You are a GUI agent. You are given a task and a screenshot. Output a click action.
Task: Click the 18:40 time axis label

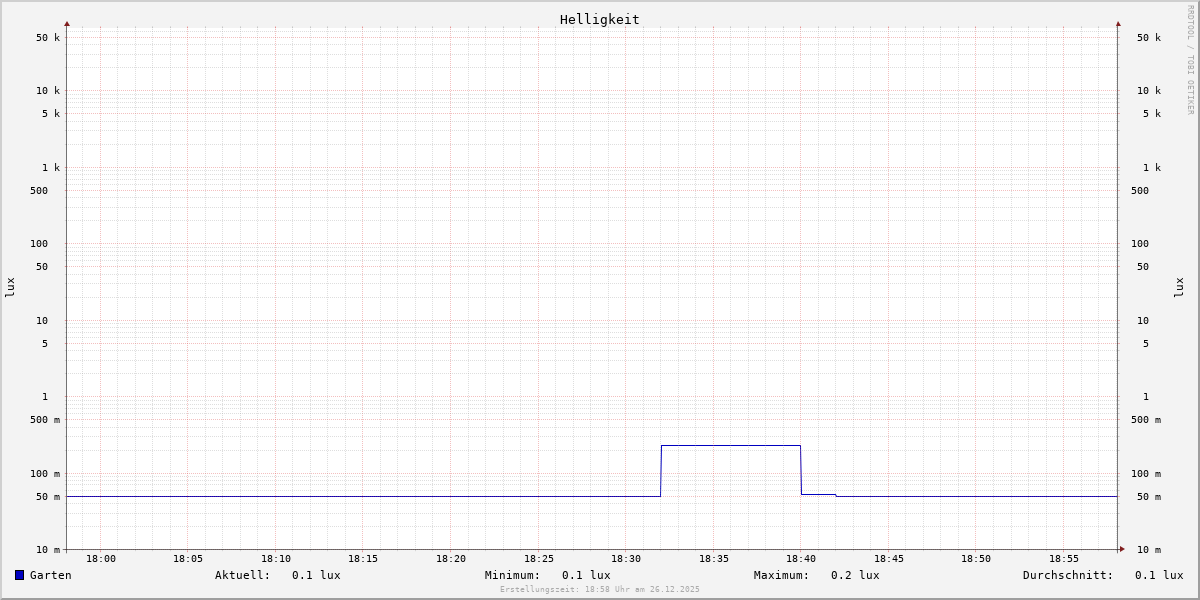point(801,559)
